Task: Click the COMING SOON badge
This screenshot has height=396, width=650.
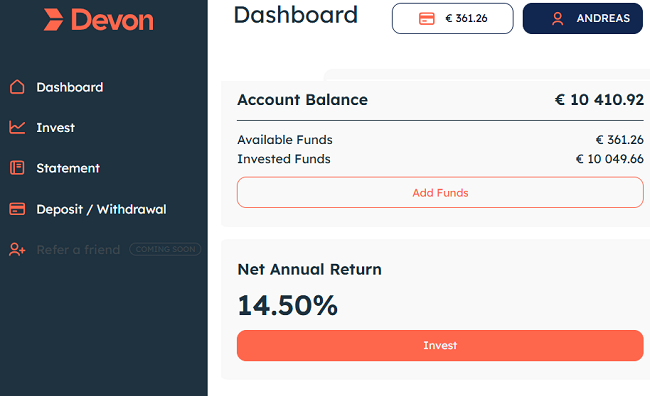Action: point(165,249)
